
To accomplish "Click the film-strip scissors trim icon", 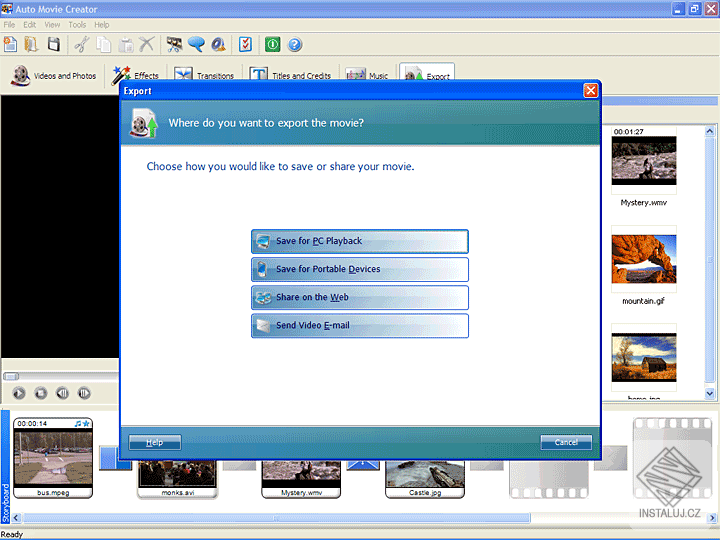I will (x=174, y=45).
